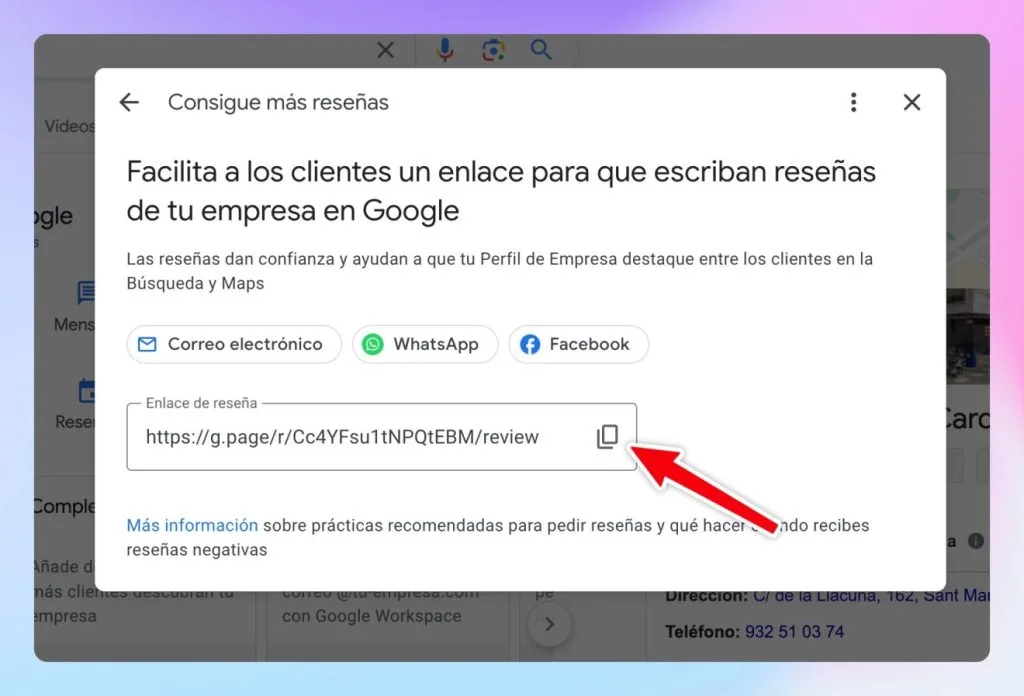Click the next arrow chevron on background card

550,625
